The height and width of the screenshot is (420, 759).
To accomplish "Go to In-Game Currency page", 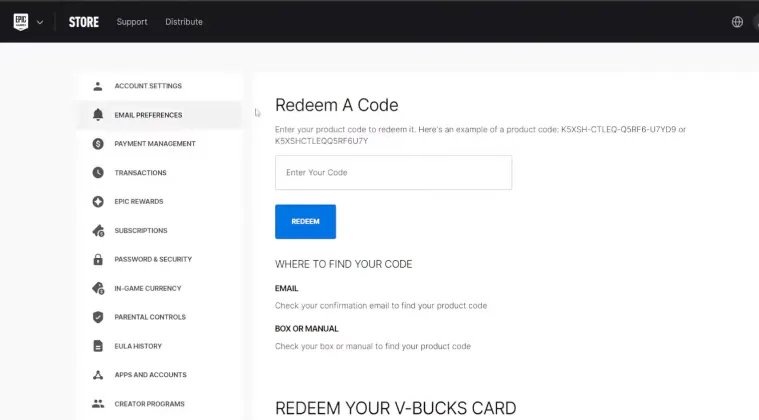I will [x=148, y=289].
